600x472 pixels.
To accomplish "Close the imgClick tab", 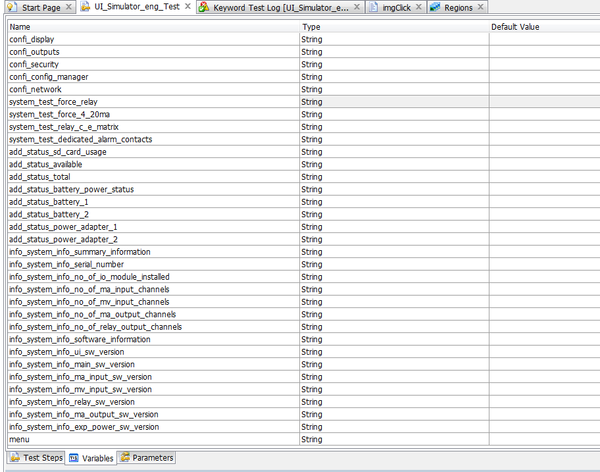I will coord(419,7).
